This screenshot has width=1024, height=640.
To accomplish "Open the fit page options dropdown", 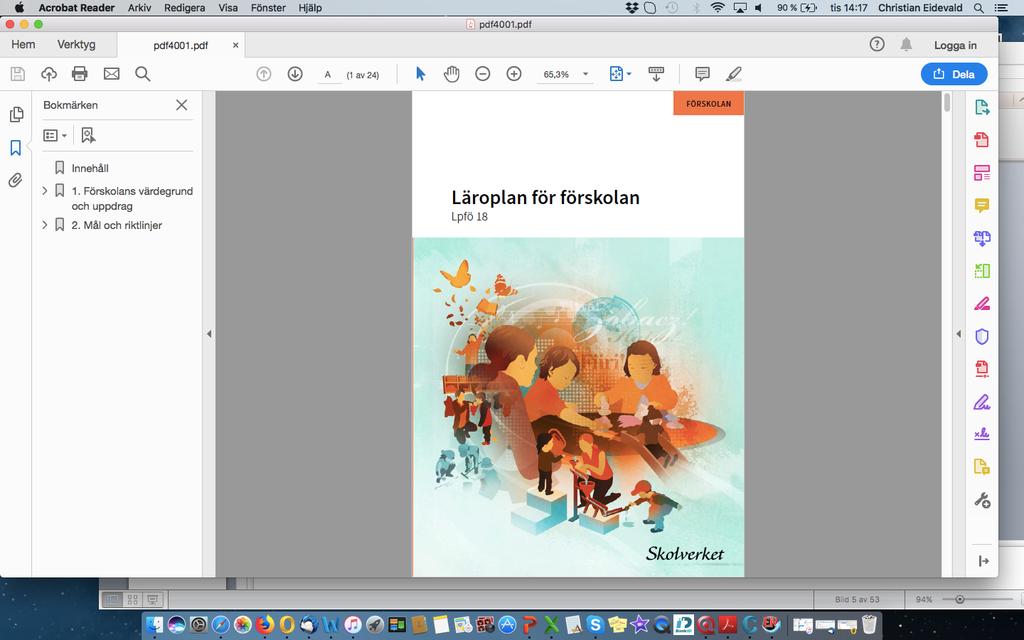I will click(x=620, y=74).
